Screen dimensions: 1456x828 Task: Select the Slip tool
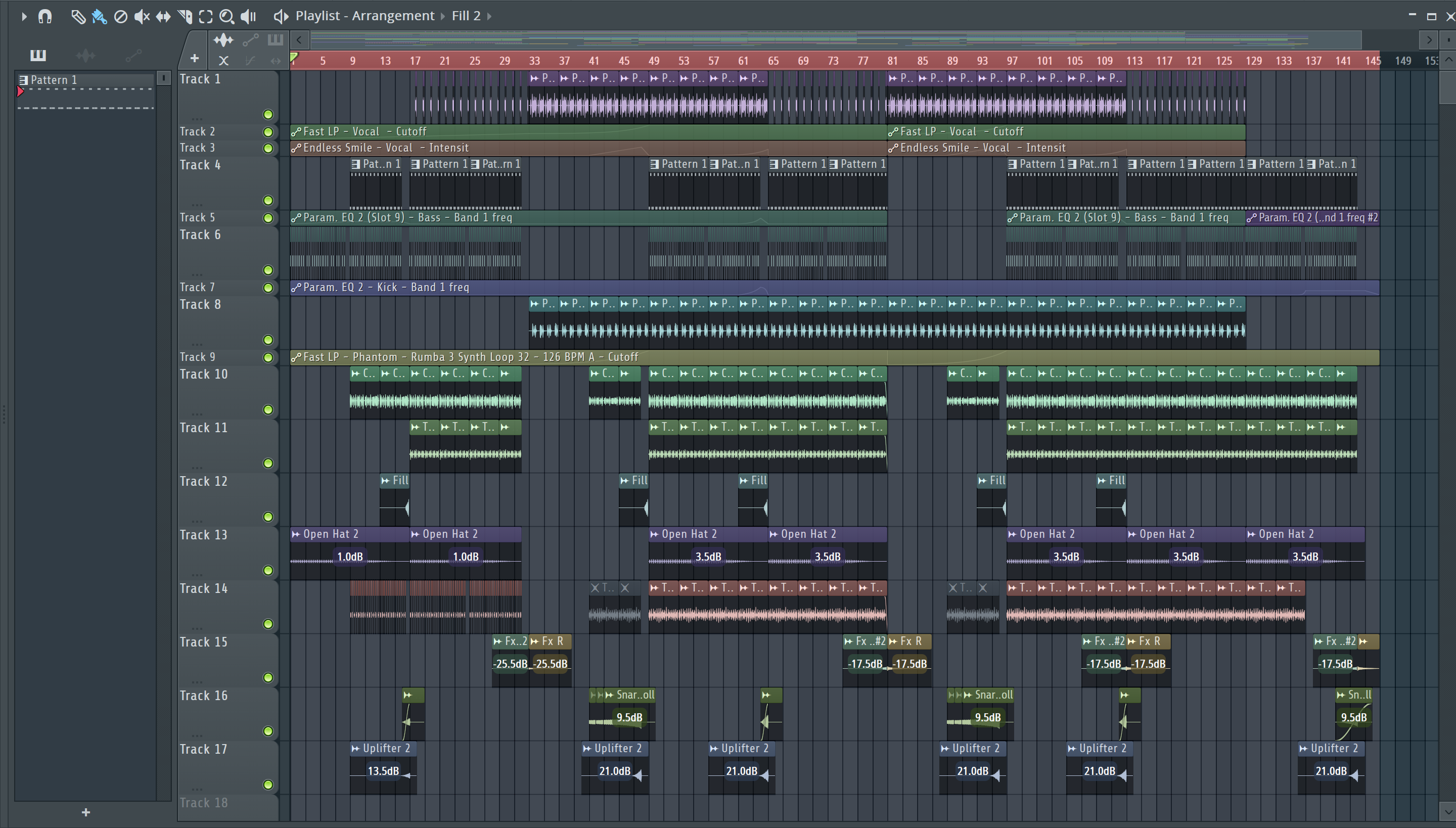[x=163, y=17]
